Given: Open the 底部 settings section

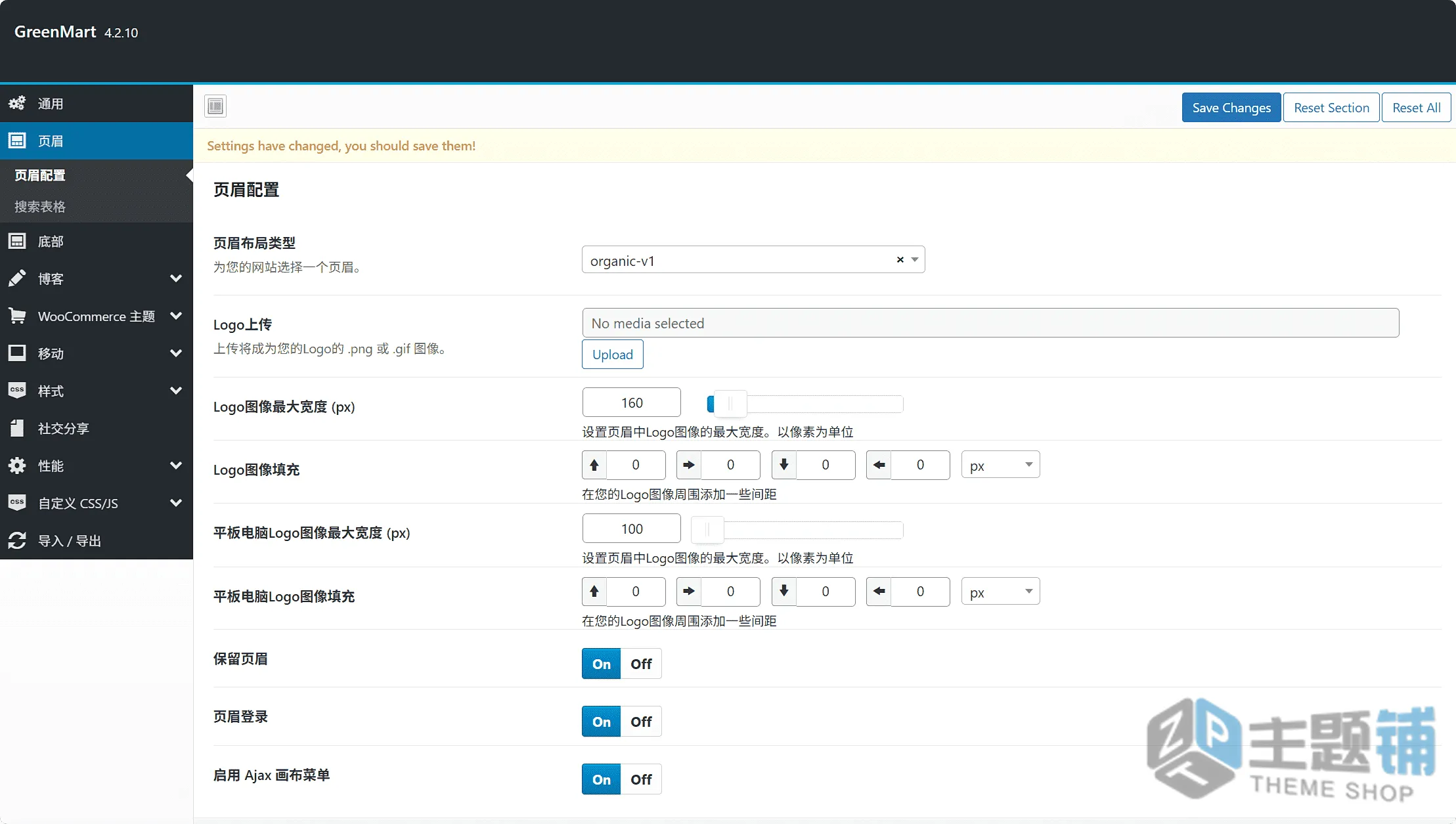Looking at the screenshot, I should (97, 241).
